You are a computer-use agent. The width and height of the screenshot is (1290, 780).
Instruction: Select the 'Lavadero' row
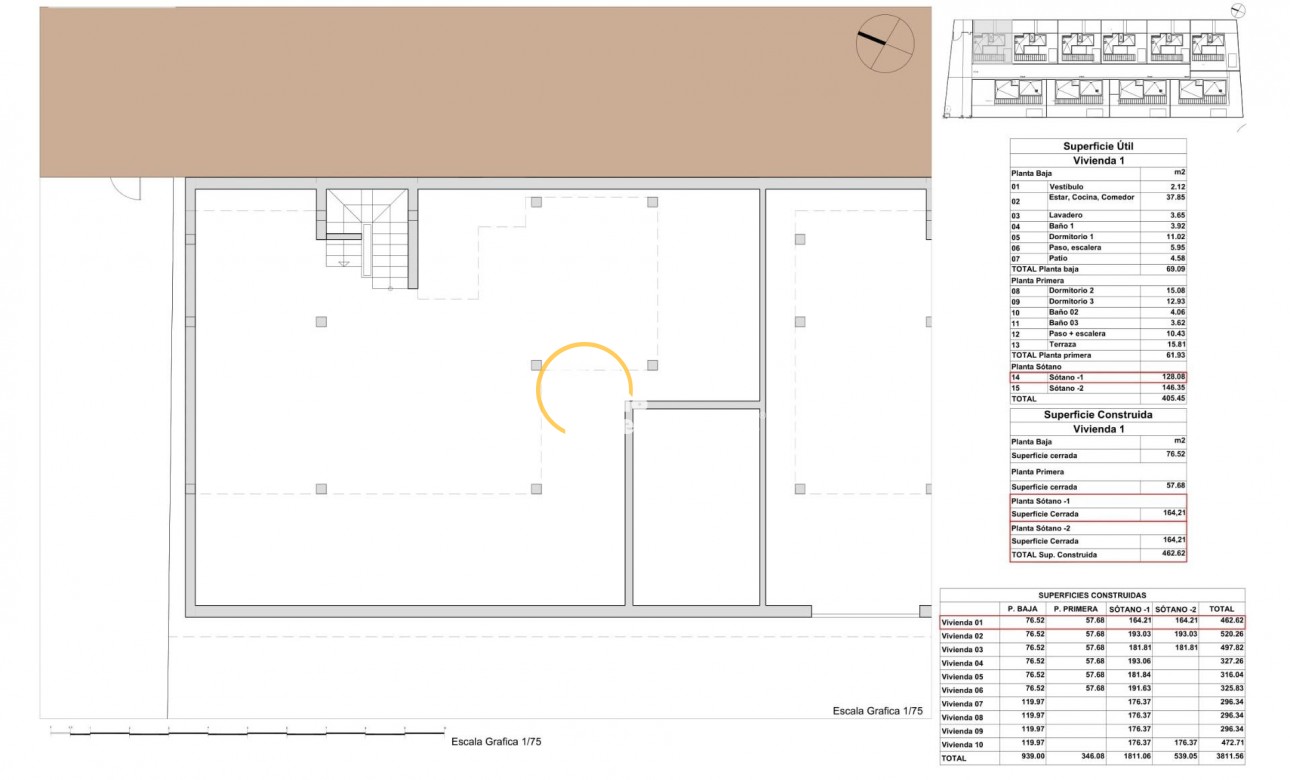coord(1098,215)
